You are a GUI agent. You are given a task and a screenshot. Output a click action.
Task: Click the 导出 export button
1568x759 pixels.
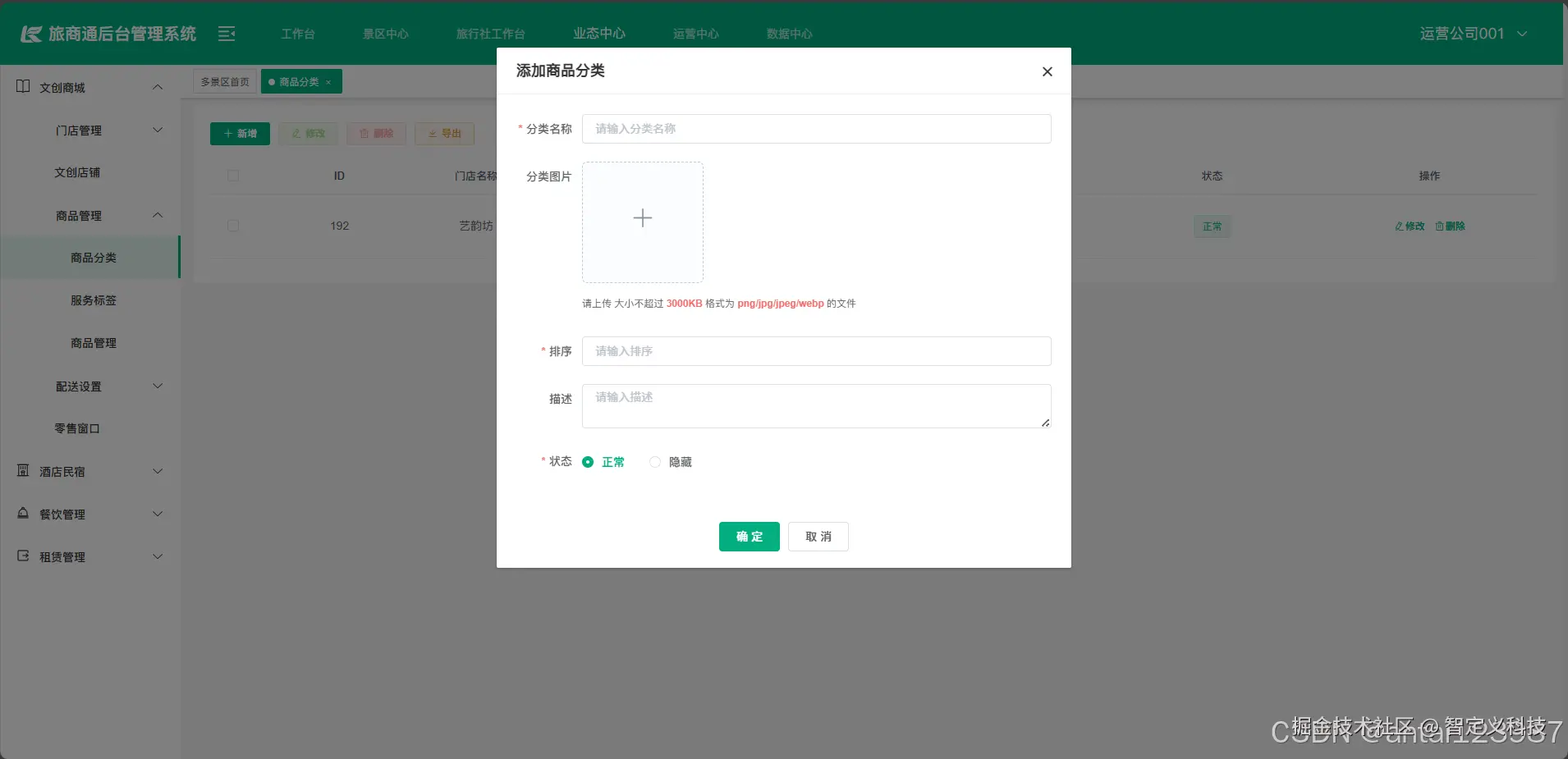(x=444, y=133)
